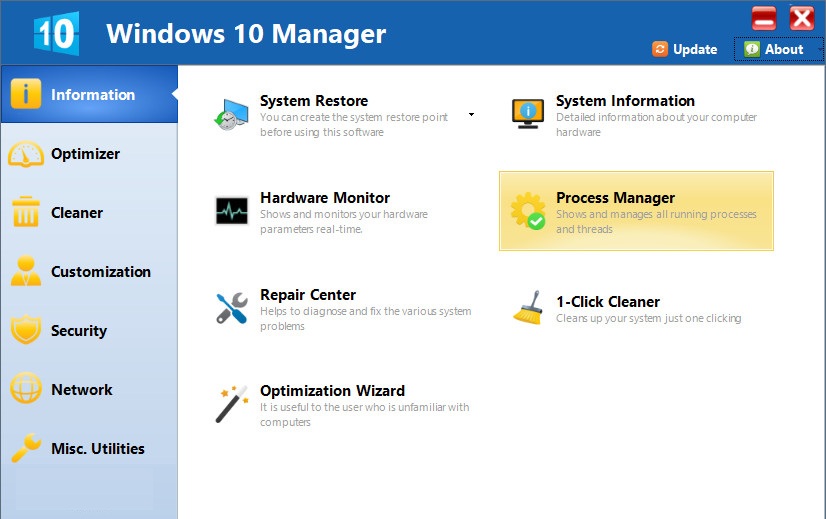Open the Process Manager tool
Viewport: 826px width, 519px height.
coord(636,211)
